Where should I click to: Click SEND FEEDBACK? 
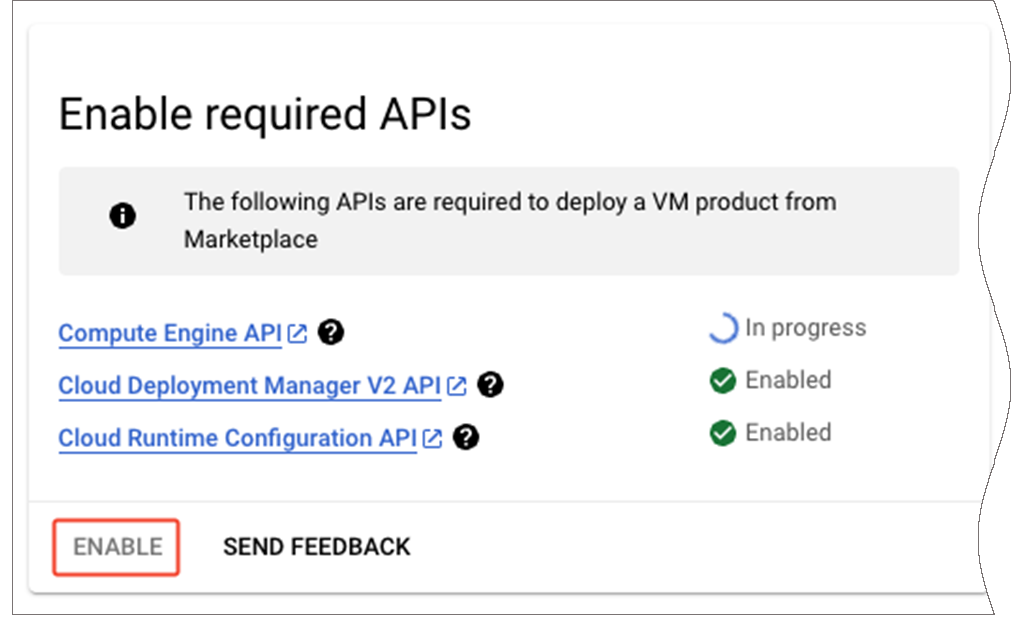tap(317, 547)
